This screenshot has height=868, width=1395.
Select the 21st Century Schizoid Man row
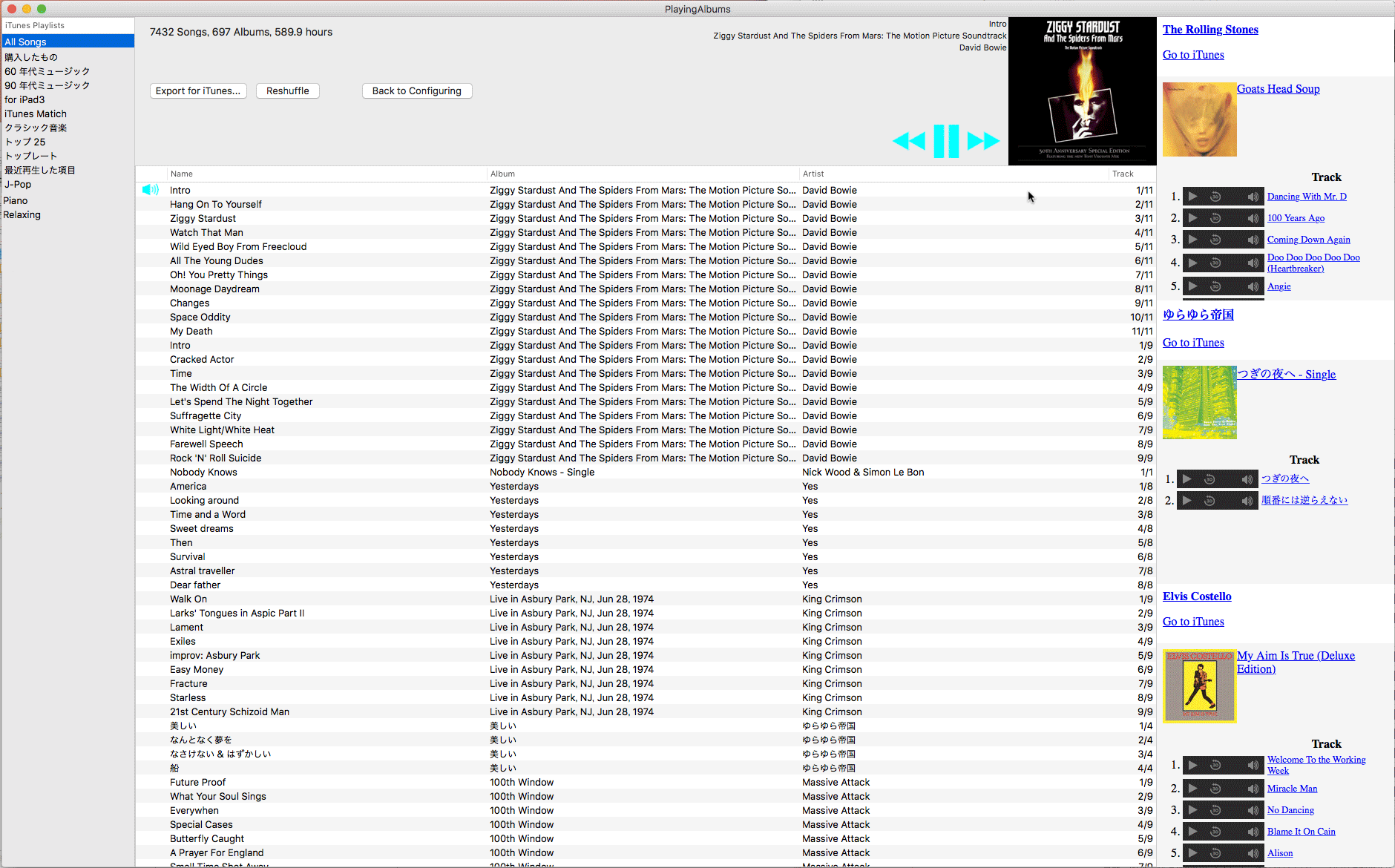[x=646, y=711]
